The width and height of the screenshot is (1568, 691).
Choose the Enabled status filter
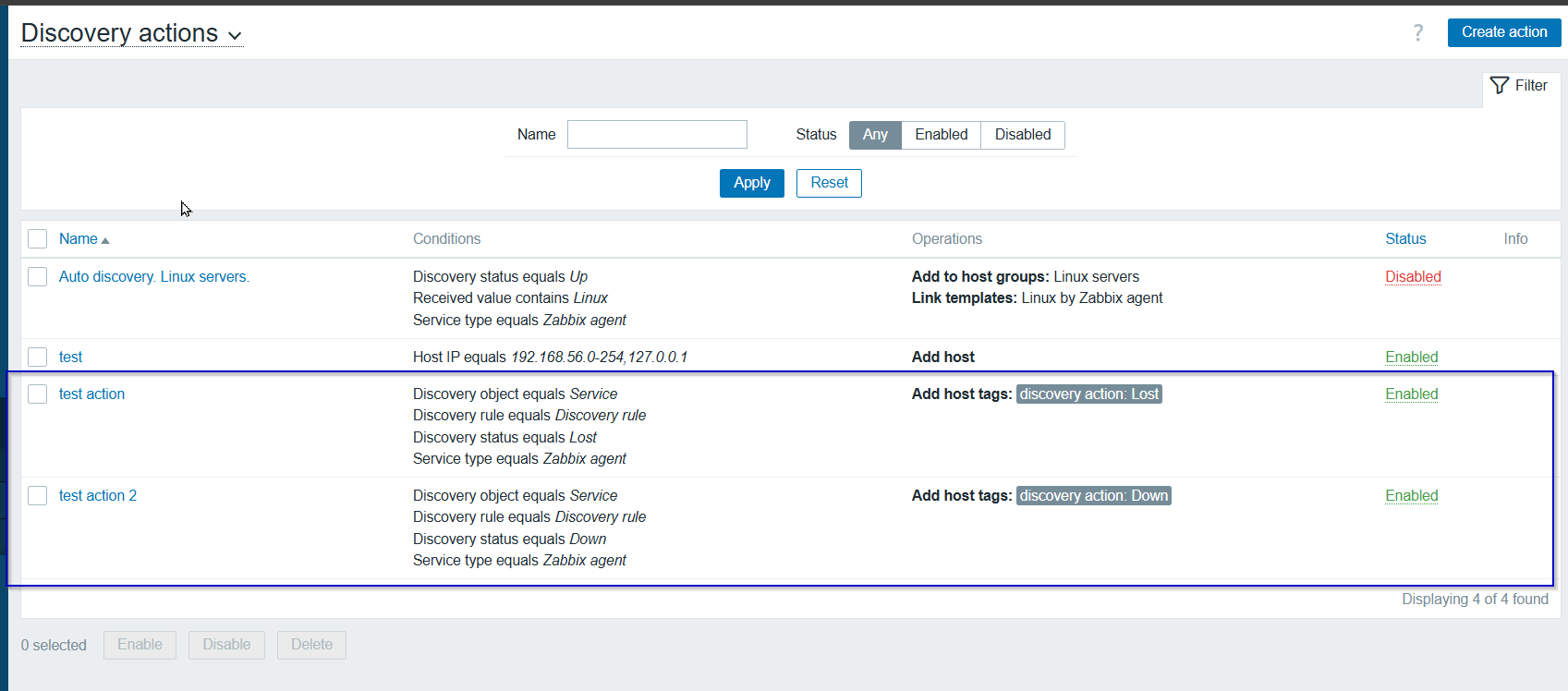(941, 135)
